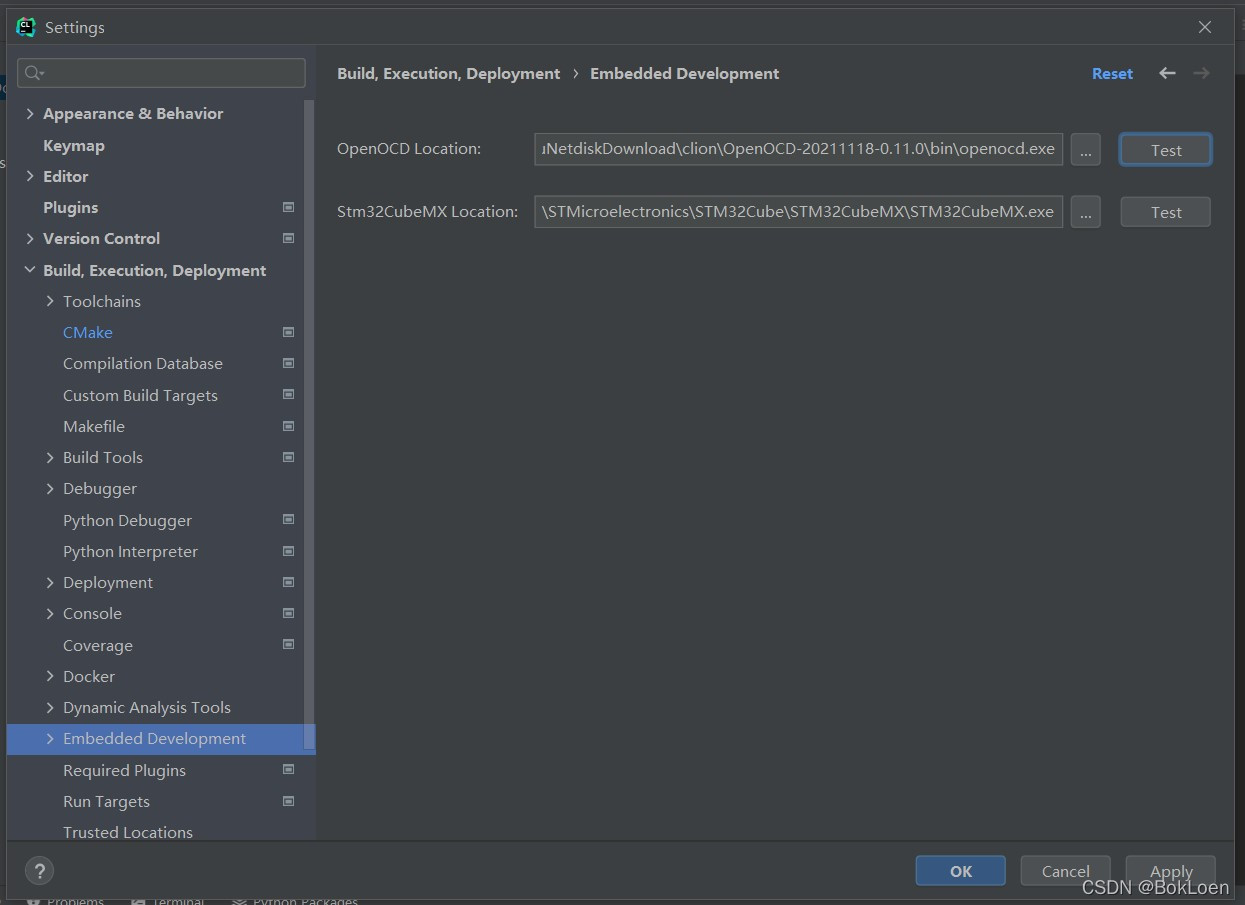1245x905 pixels.
Task: Click the project-level icon beside Compilation Database
Action: pos(288,363)
